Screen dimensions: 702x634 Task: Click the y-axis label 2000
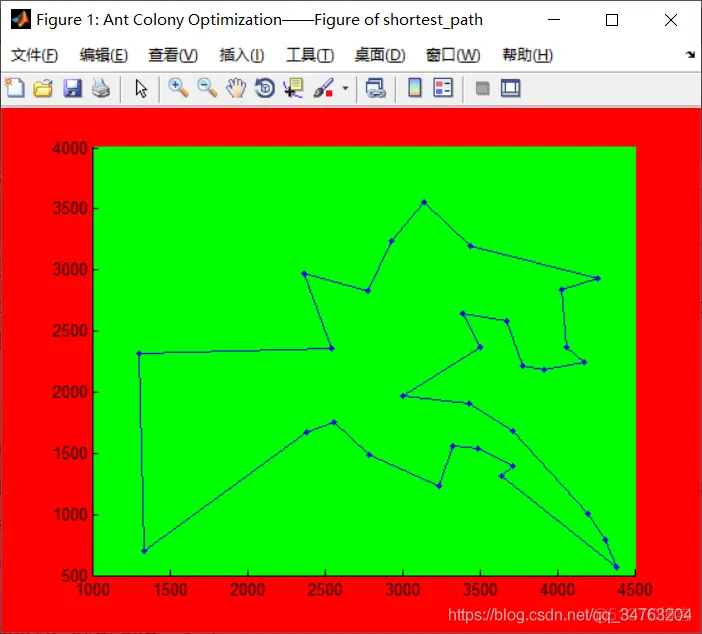70,392
